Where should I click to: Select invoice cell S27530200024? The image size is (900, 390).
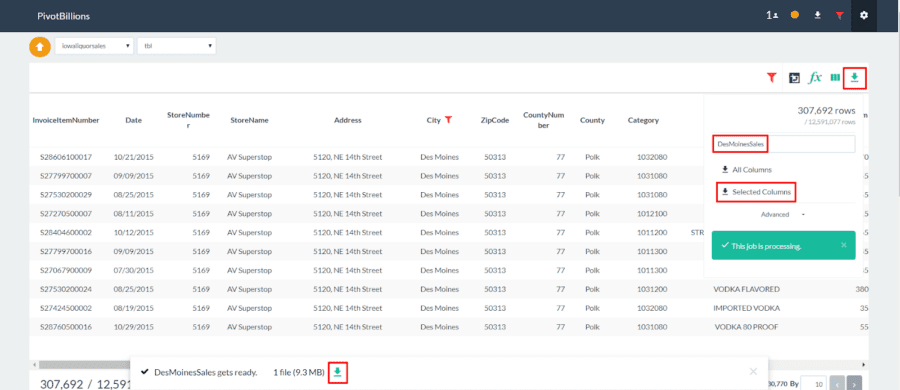pyautogui.click(x=66, y=289)
